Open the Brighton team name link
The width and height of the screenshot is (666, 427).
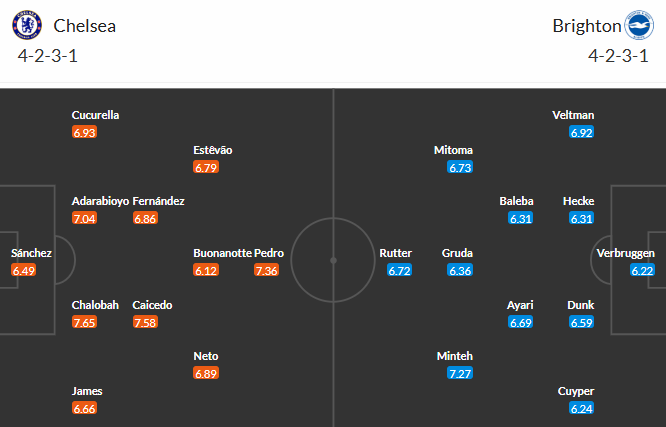click(x=586, y=26)
